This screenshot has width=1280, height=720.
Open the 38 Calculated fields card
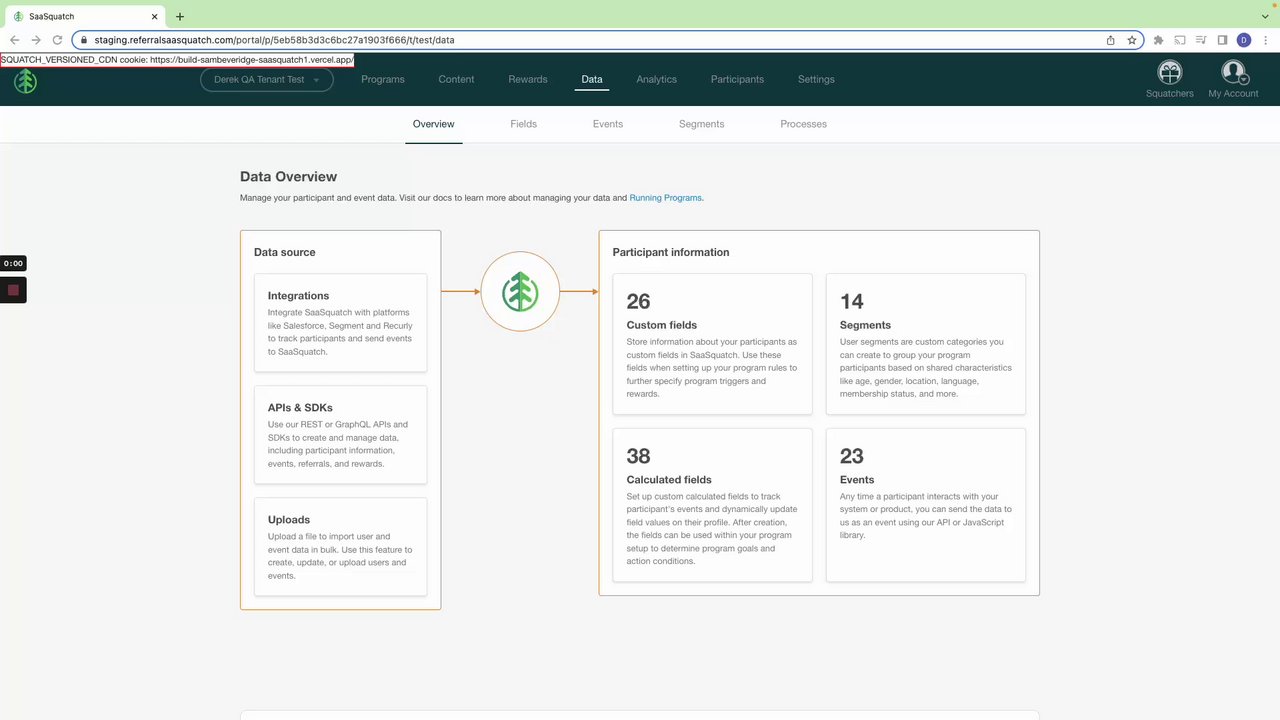[712, 505]
